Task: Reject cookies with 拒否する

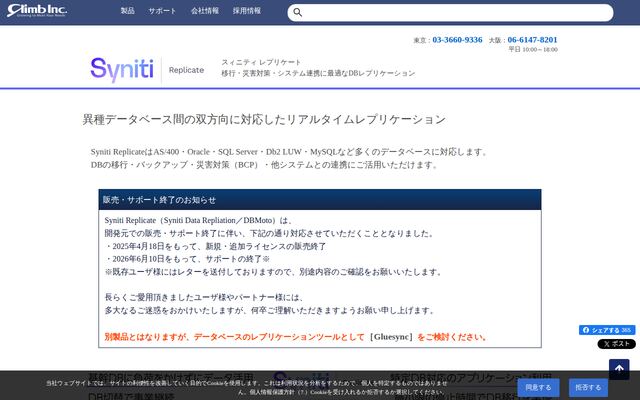Action: point(588,387)
